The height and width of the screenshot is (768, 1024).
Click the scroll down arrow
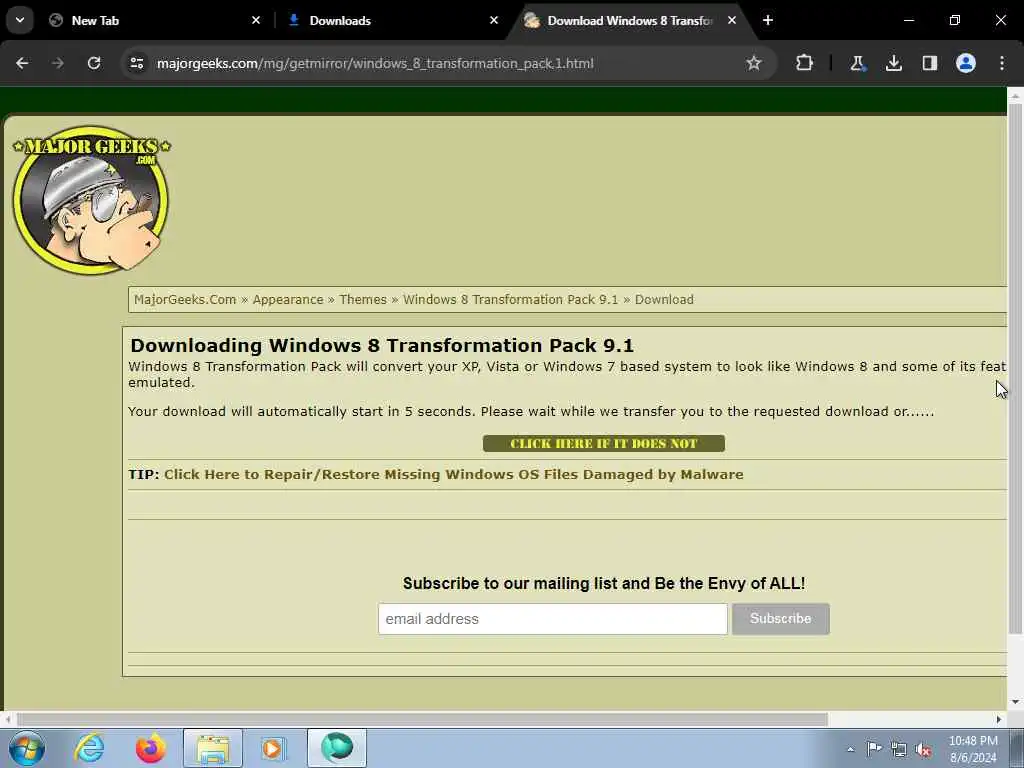point(1015,702)
